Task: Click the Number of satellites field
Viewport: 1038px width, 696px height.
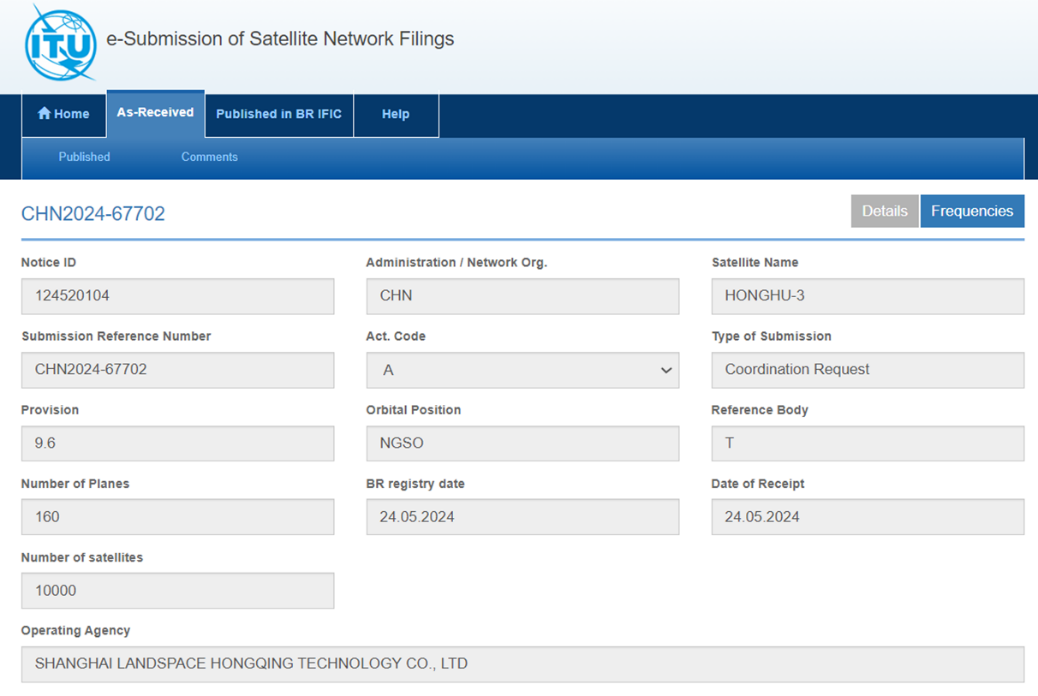Action: pyautogui.click(x=177, y=591)
